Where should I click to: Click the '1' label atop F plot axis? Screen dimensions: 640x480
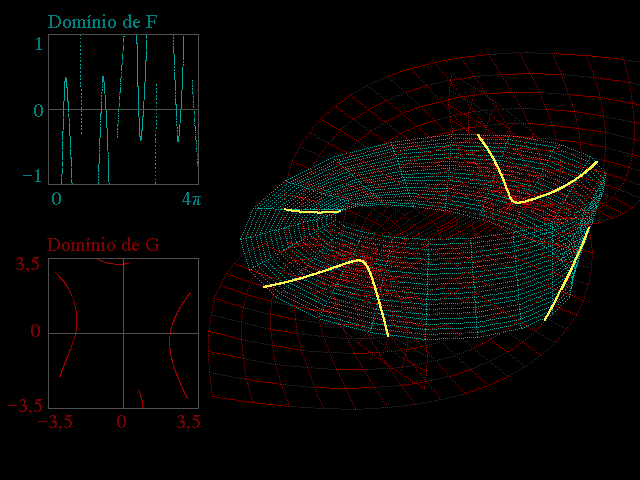pos(39,44)
